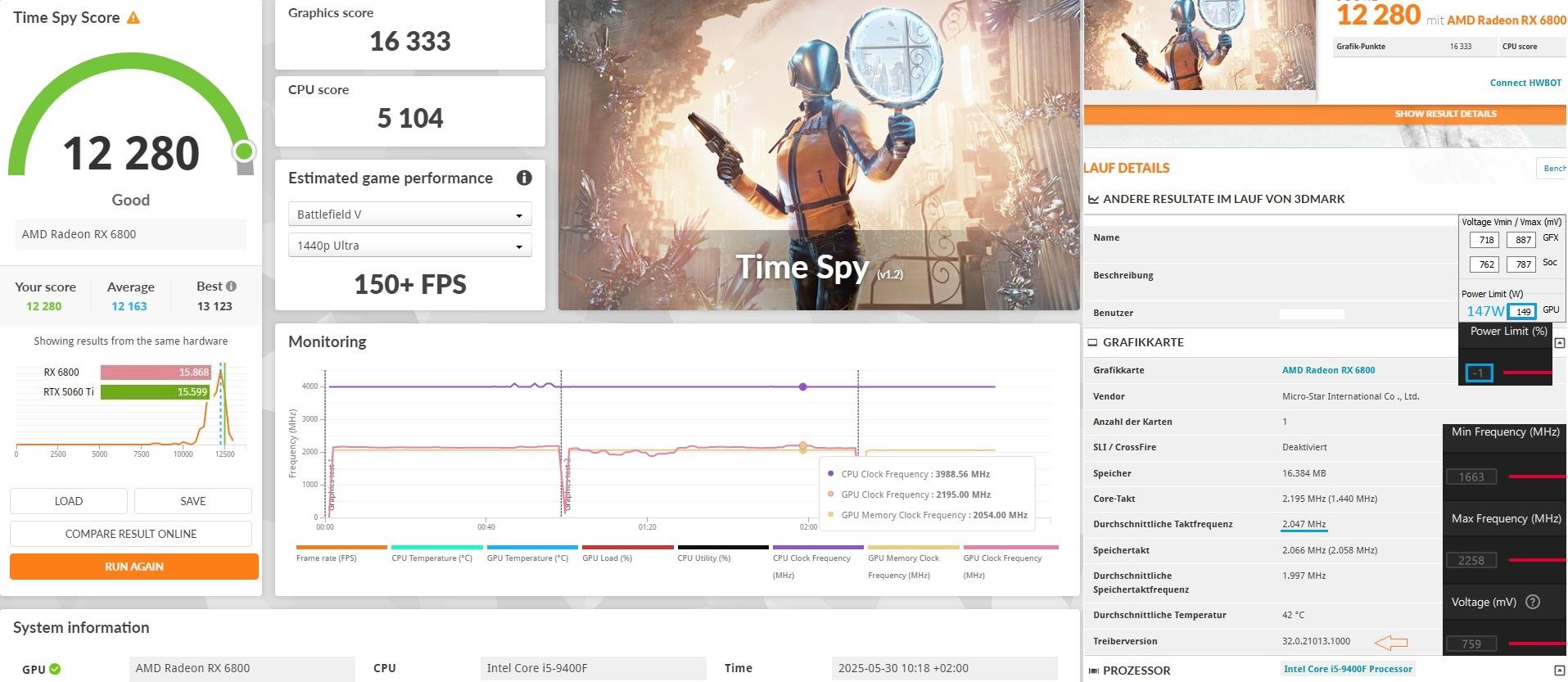
Task: Click the chart icon beside ANDERE RESULTATE IM LAUF
Action: pos(1093,199)
